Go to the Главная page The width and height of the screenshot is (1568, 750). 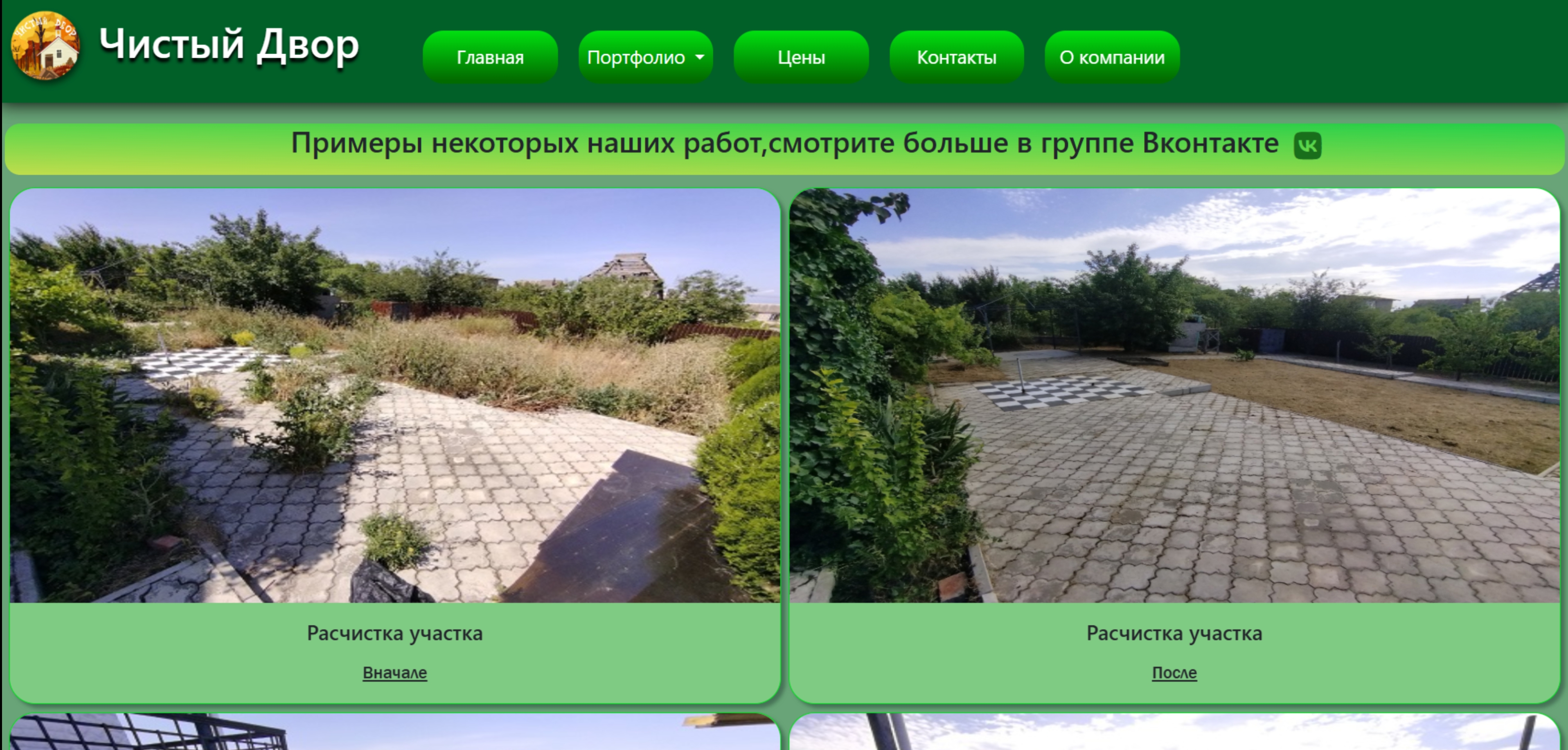(490, 57)
